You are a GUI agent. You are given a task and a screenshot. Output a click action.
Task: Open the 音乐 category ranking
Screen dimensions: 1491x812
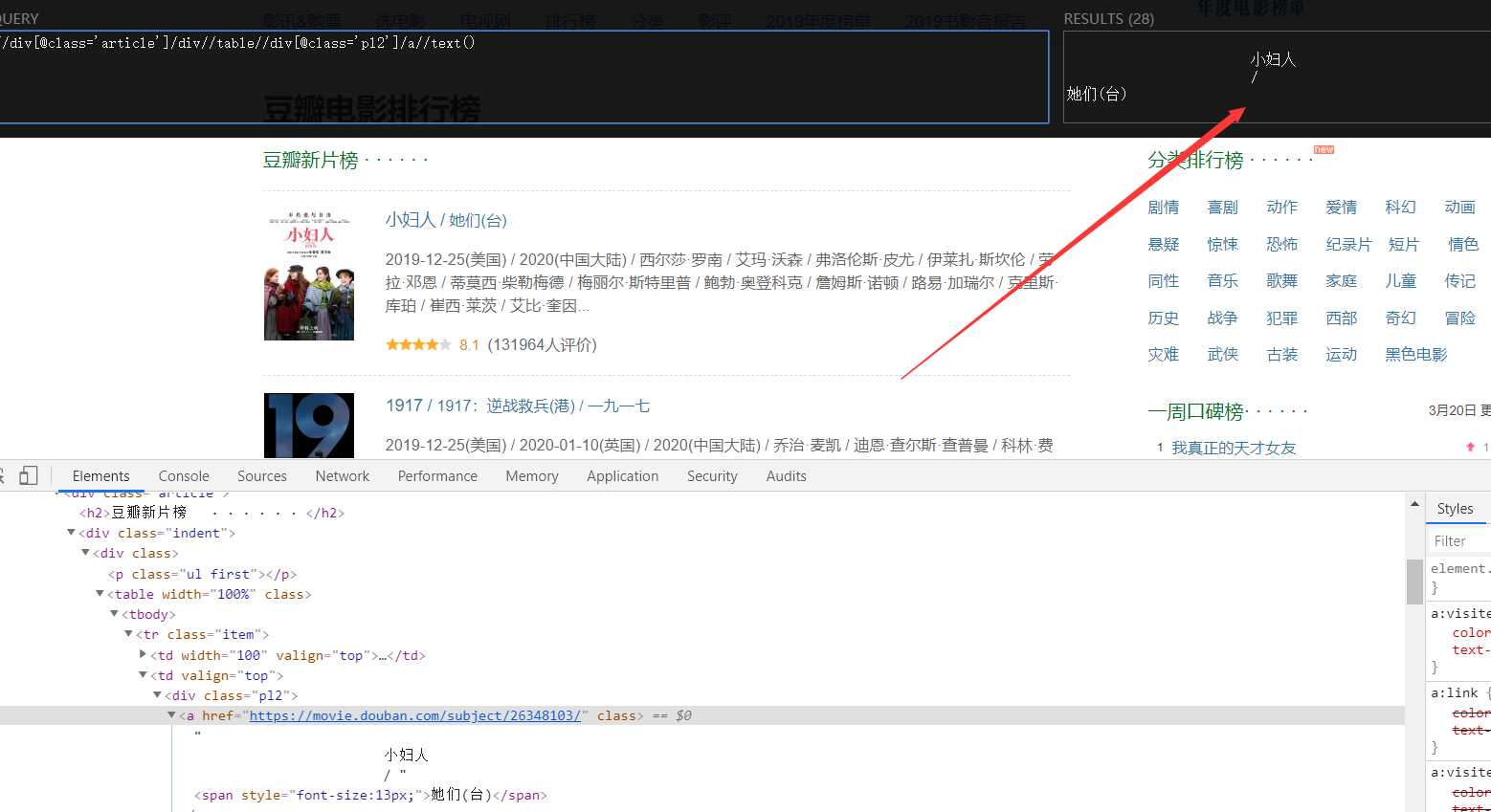pyautogui.click(x=1223, y=281)
